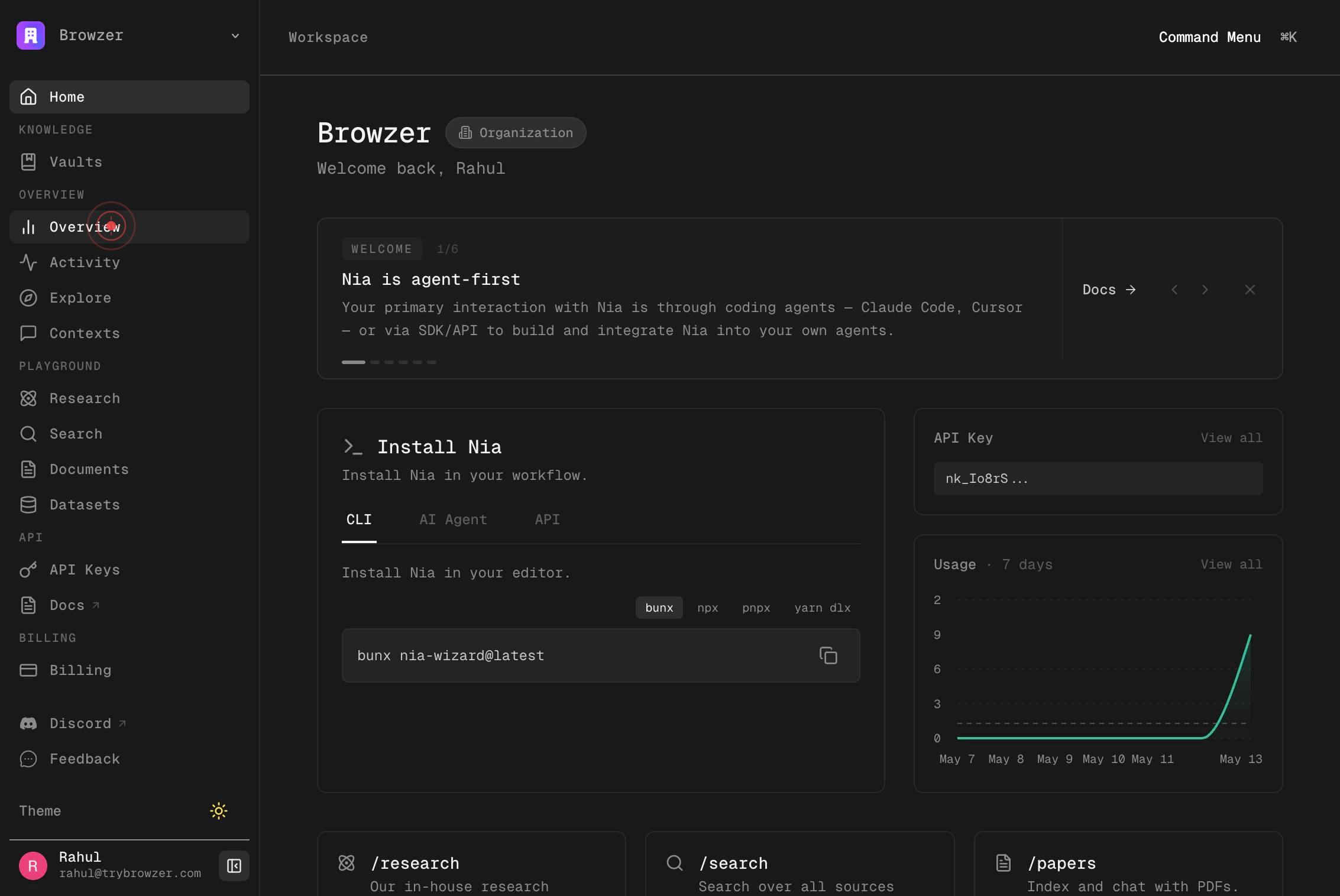
Task: Click the May 13 point on usage chart
Action: point(1250,635)
